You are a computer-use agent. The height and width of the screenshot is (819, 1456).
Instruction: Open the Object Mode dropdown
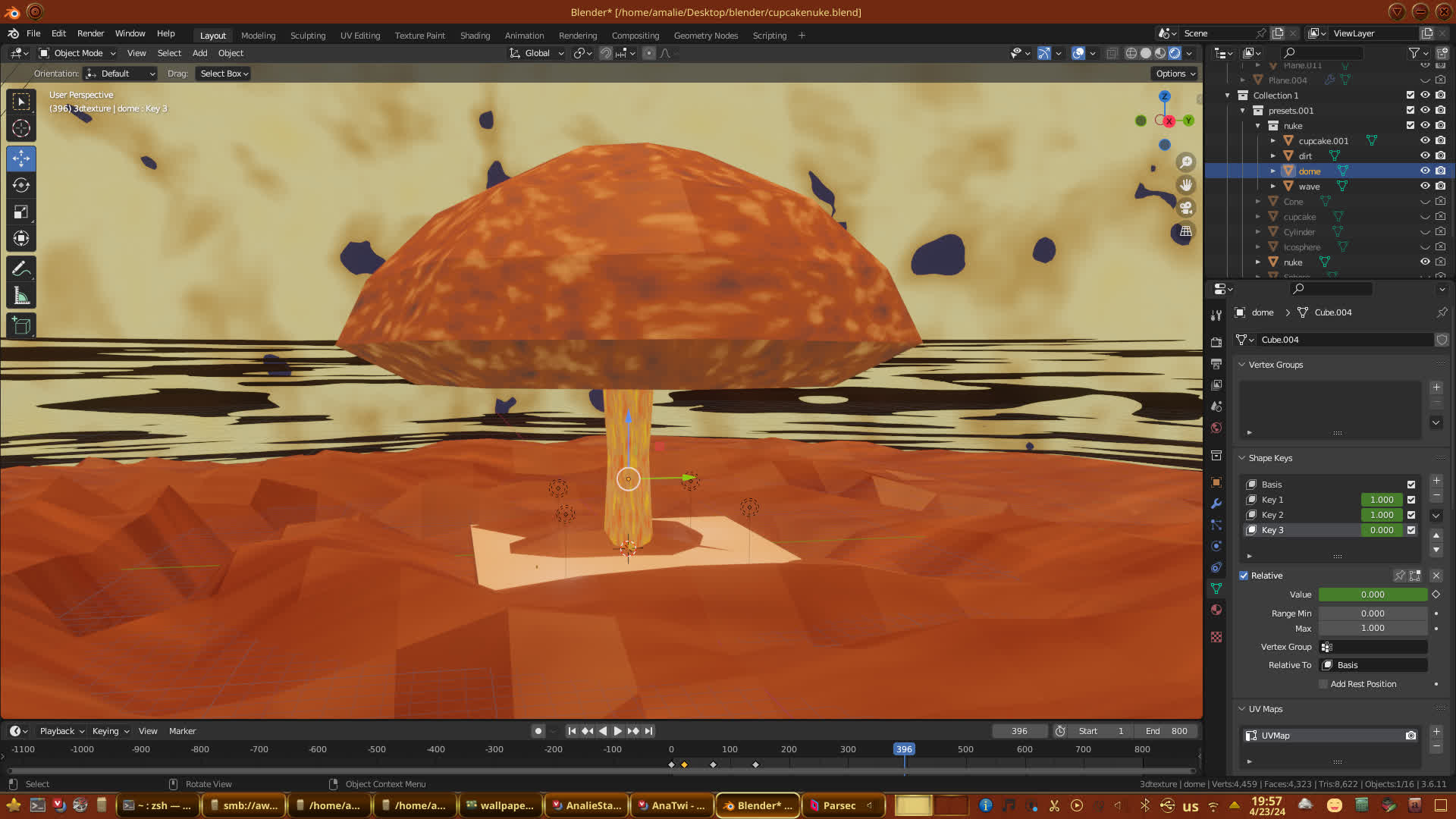[77, 53]
